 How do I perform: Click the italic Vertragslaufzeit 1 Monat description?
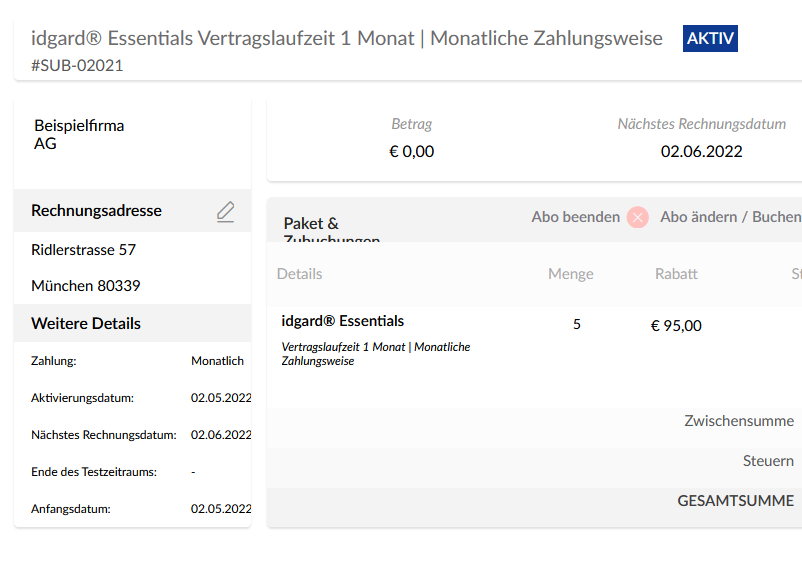(x=375, y=354)
